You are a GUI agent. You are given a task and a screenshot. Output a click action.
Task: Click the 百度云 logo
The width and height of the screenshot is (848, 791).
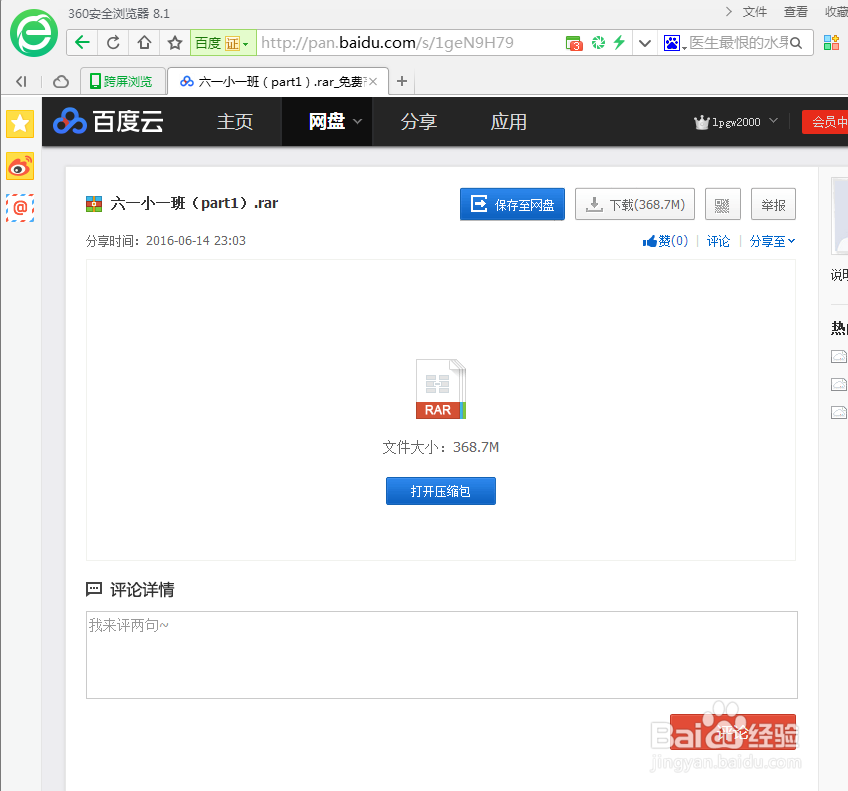108,121
